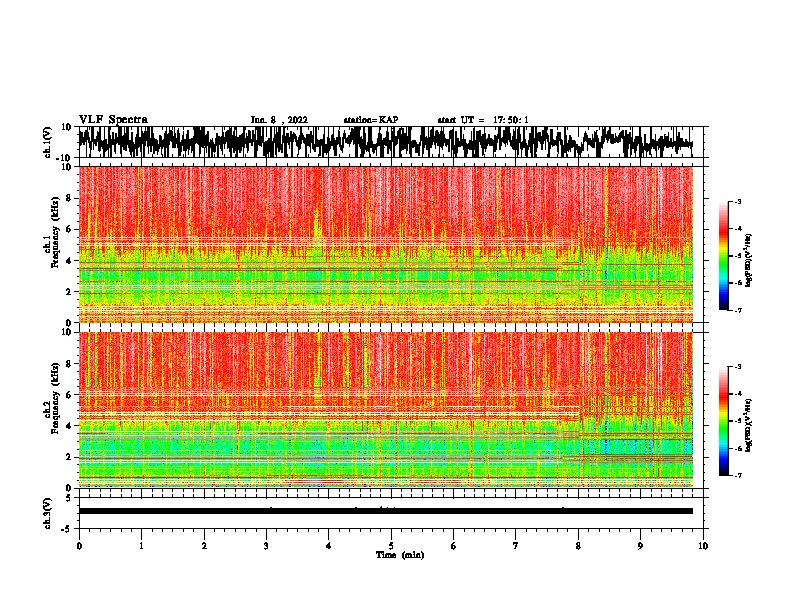
Task: Click the ch.2 spectrogram color scale bar
Action: pos(724,421)
